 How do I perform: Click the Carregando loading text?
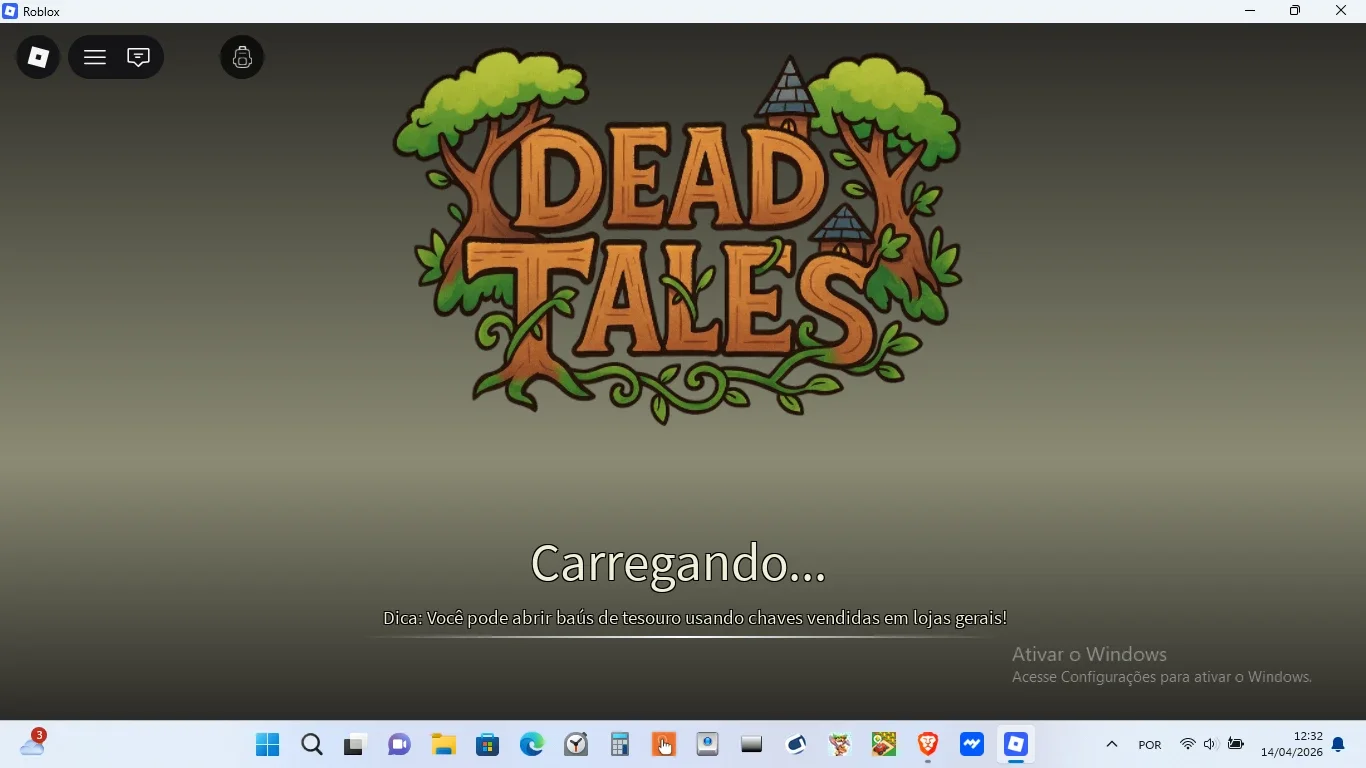(678, 563)
